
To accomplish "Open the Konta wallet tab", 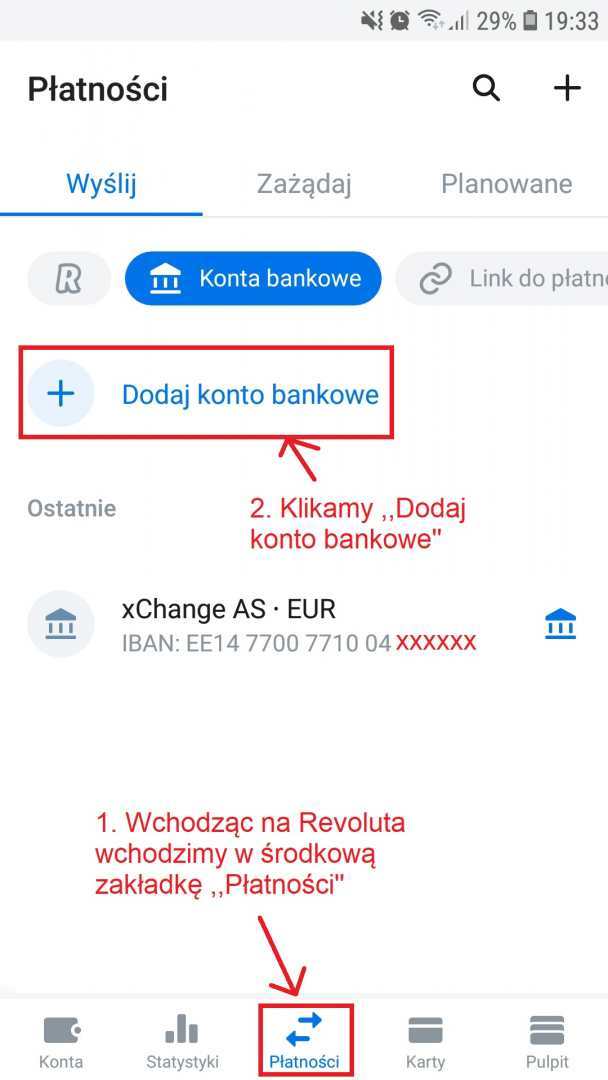I will pyautogui.click(x=61, y=1041).
